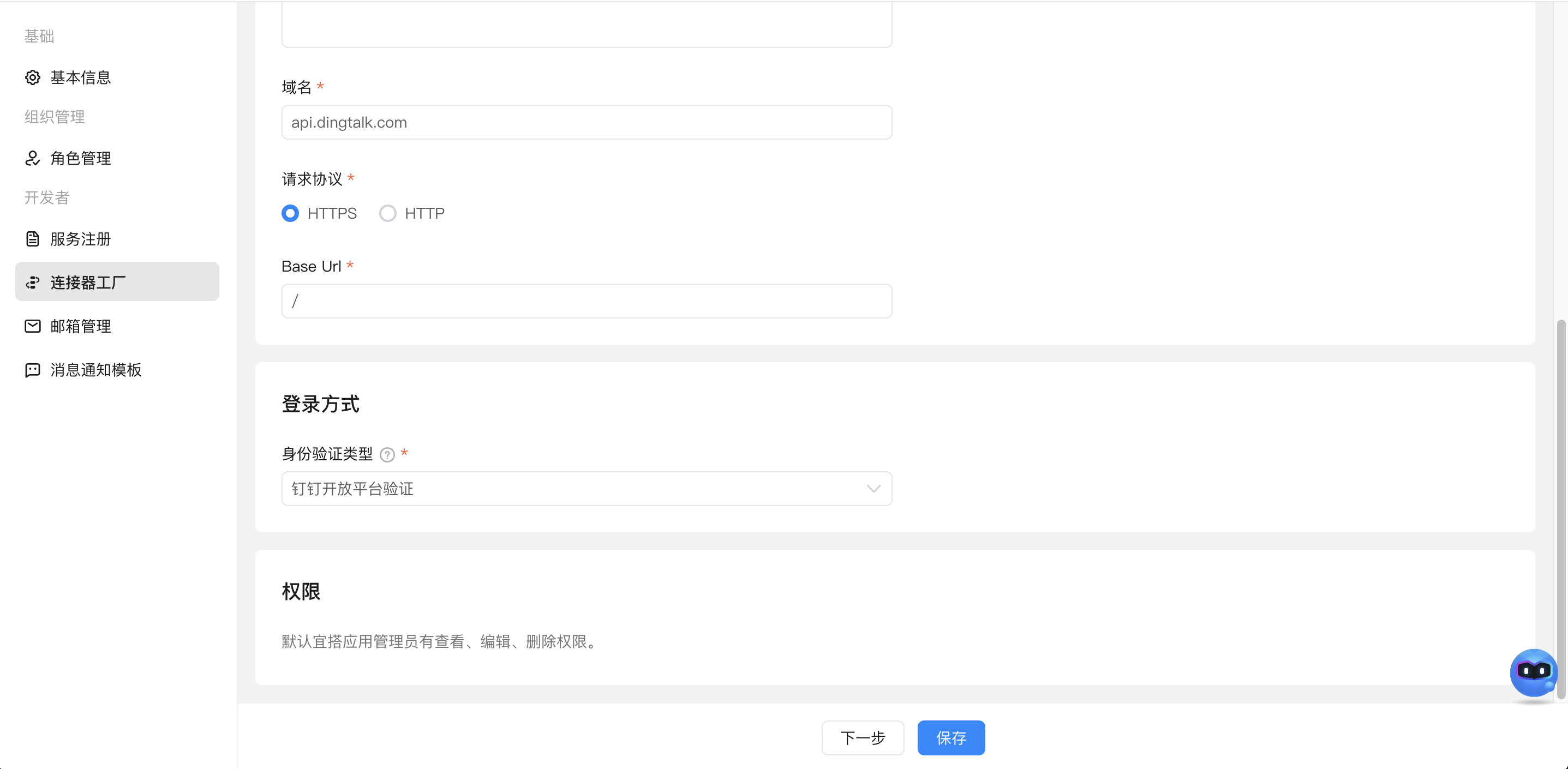The height and width of the screenshot is (769, 1568).
Task: Click the connector icon beside 连接器工厂
Action: point(32,283)
